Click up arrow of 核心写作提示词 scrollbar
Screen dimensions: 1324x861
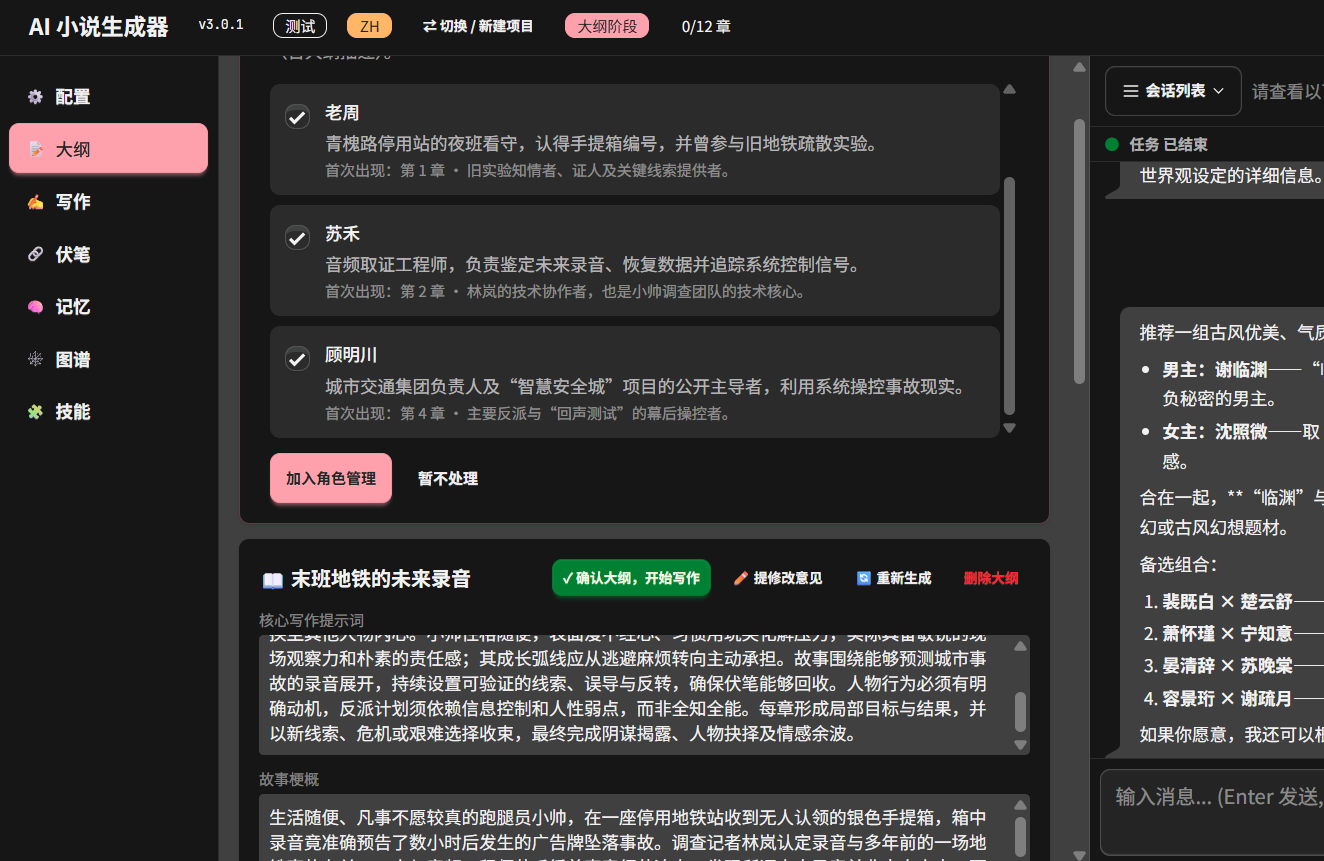1020,646
